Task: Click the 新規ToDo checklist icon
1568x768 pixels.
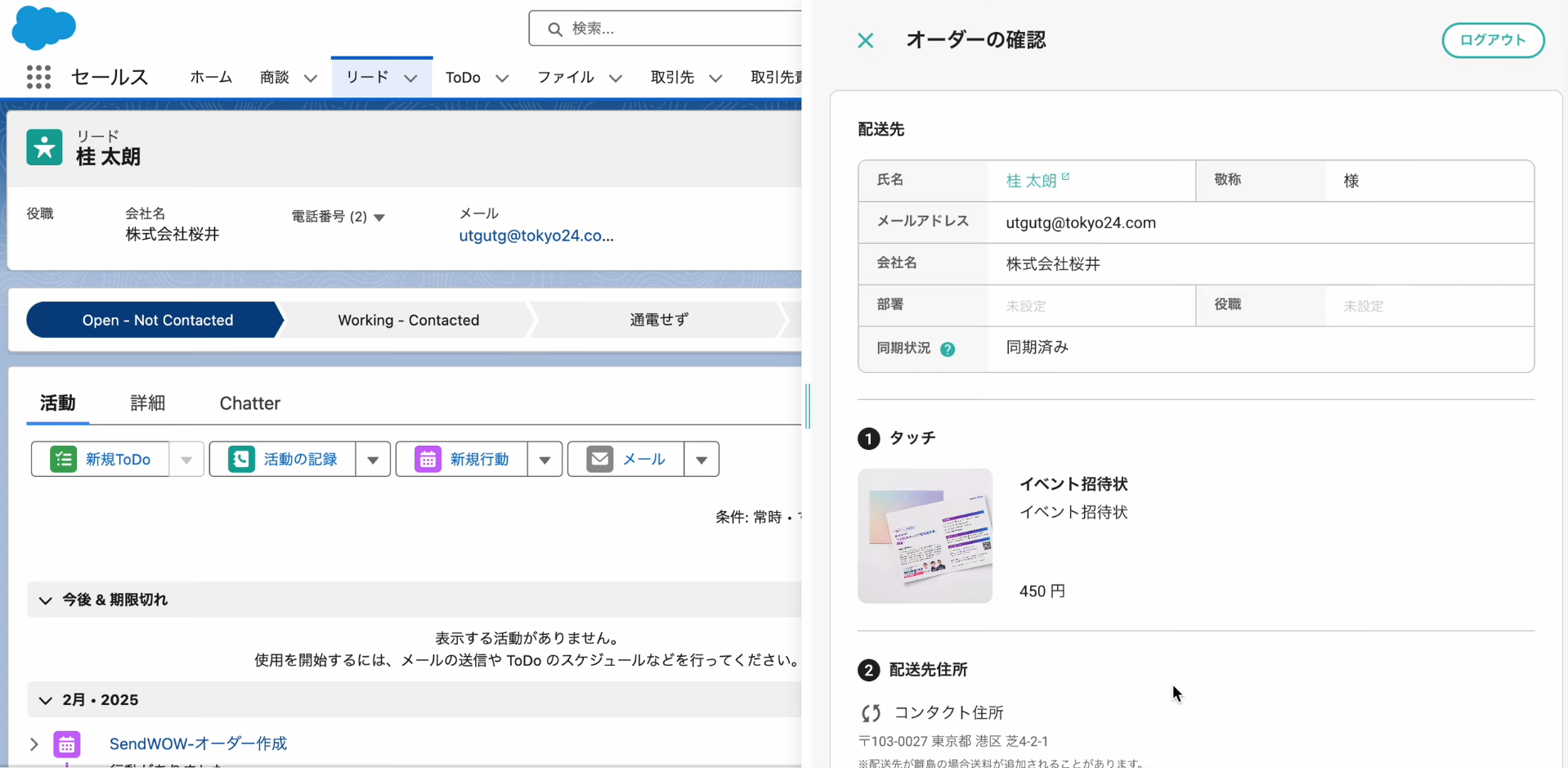Action: [64, 459]
